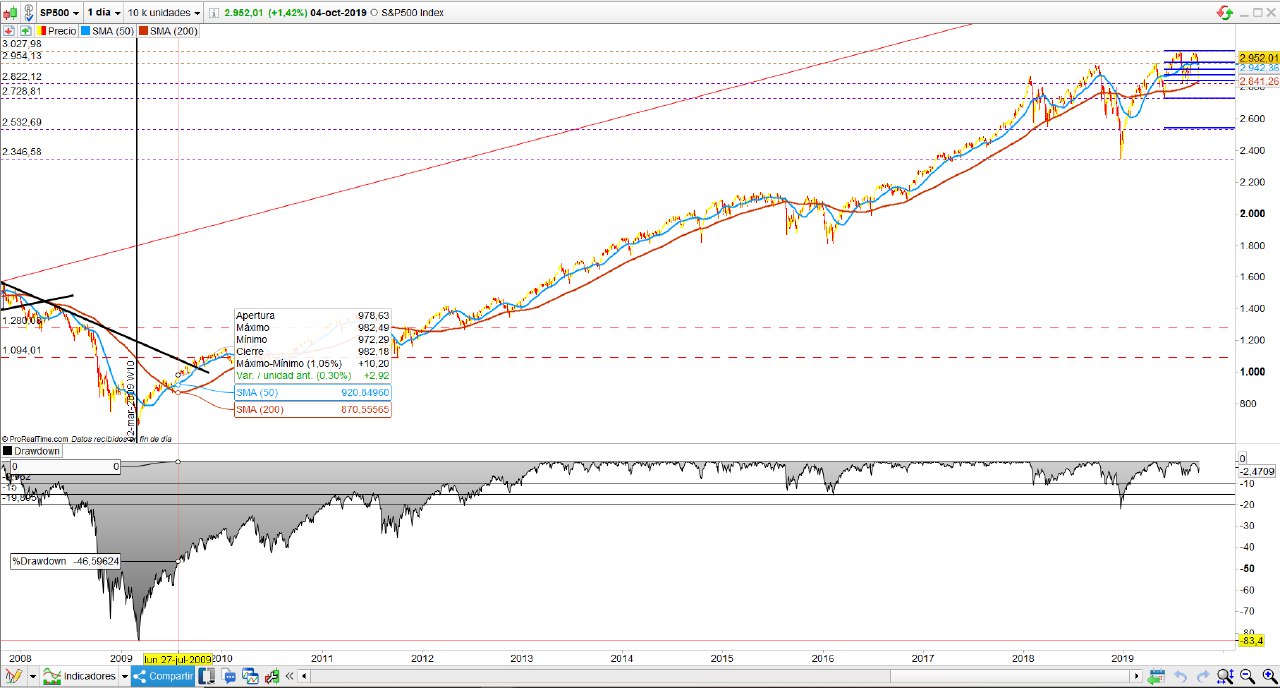The width and height of the screenshot is (1280, 688).
Task: Click the mobile devices icon
Action: 207,676
